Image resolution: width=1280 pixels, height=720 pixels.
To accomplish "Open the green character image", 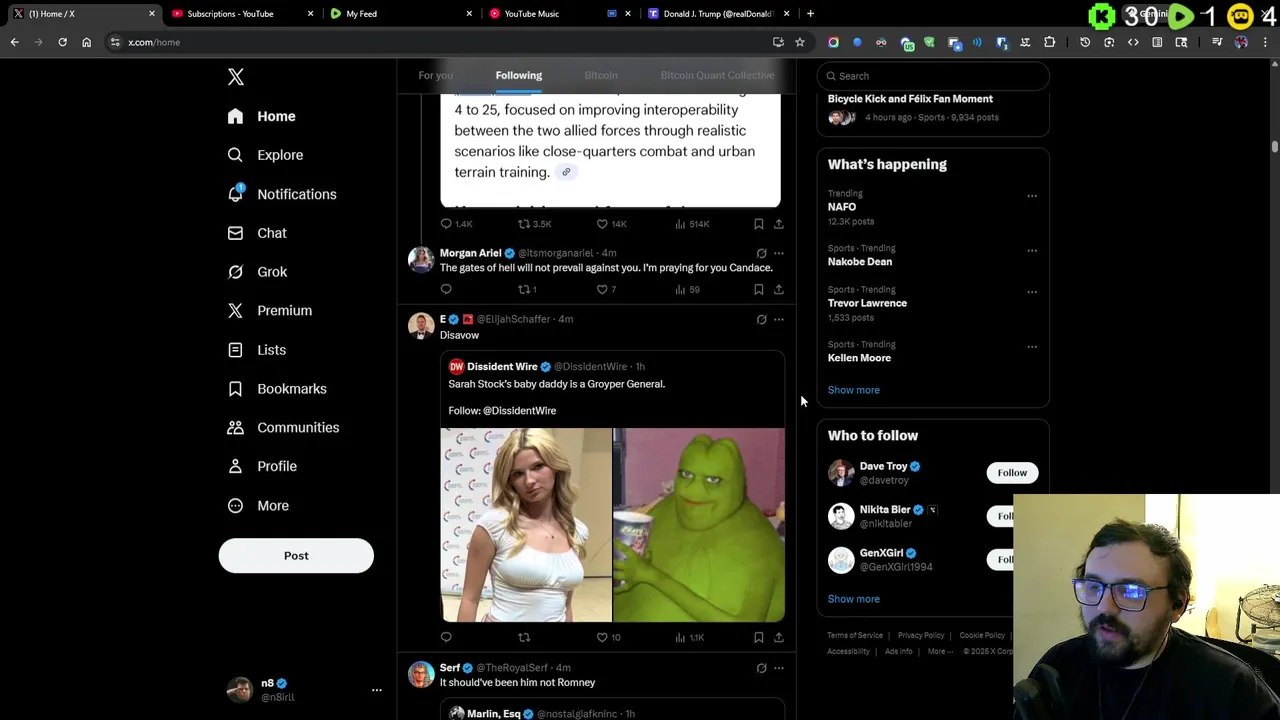I will pos(699,525).
